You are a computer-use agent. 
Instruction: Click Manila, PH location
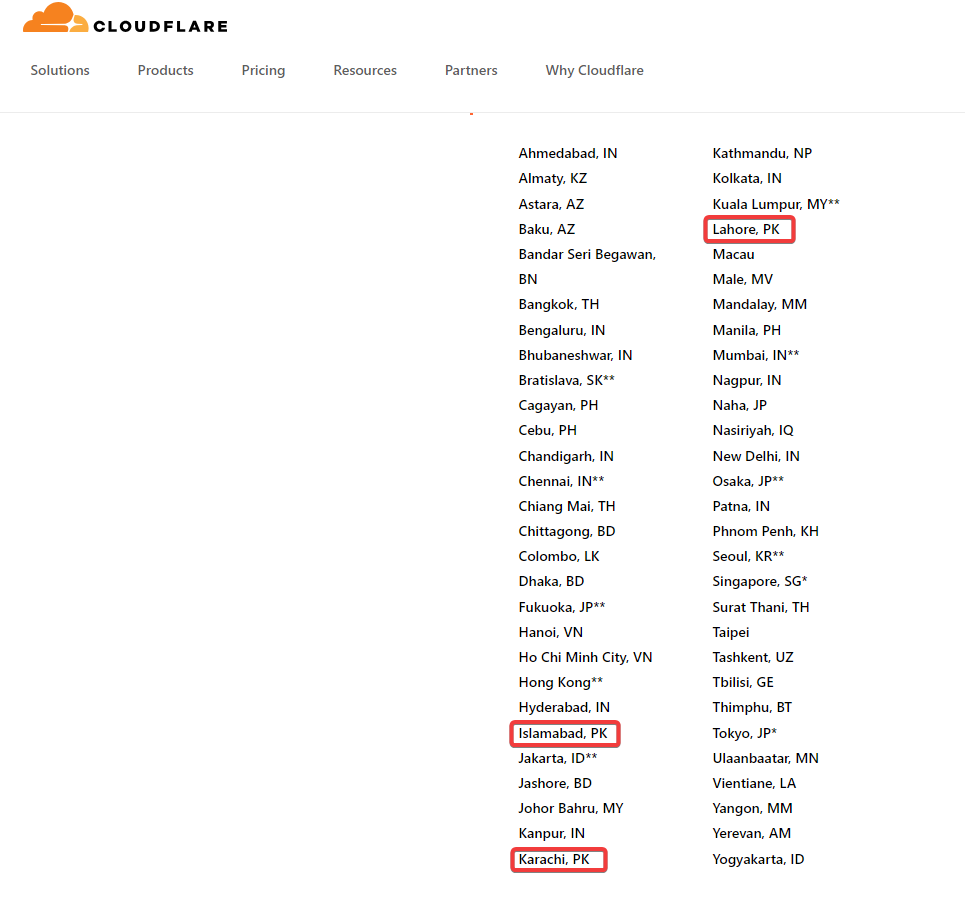click(x=747, y=330)
